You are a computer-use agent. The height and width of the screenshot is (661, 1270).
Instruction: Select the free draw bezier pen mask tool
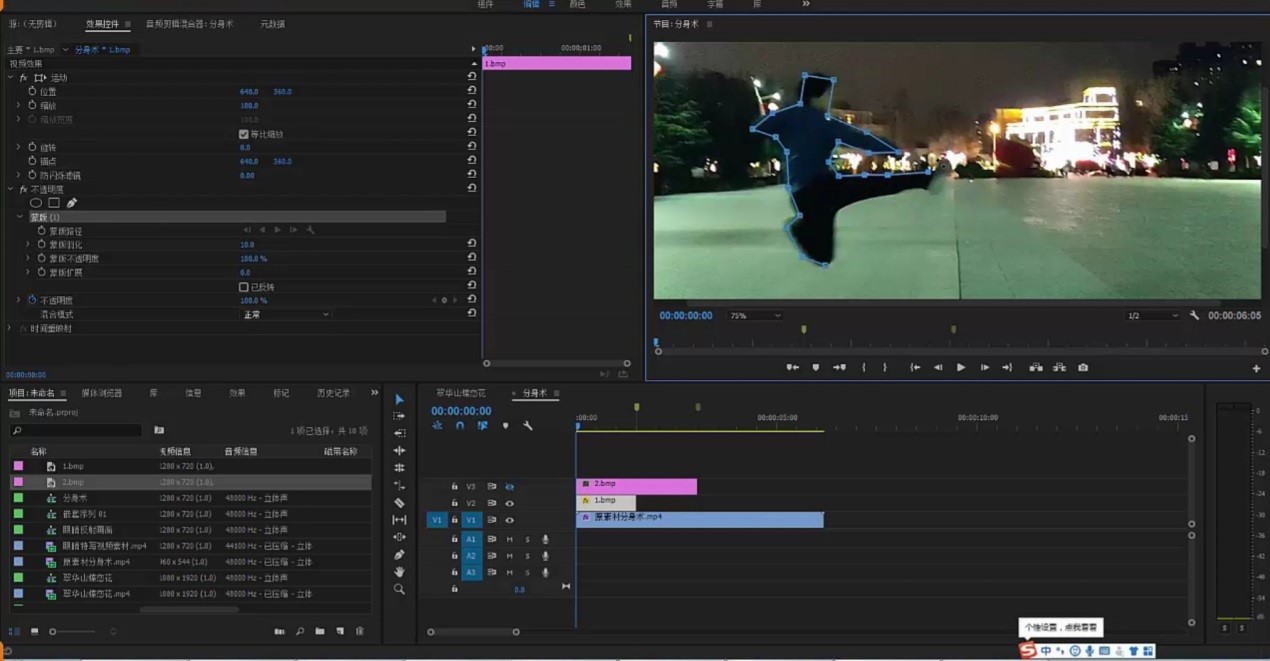coord(72,203)
